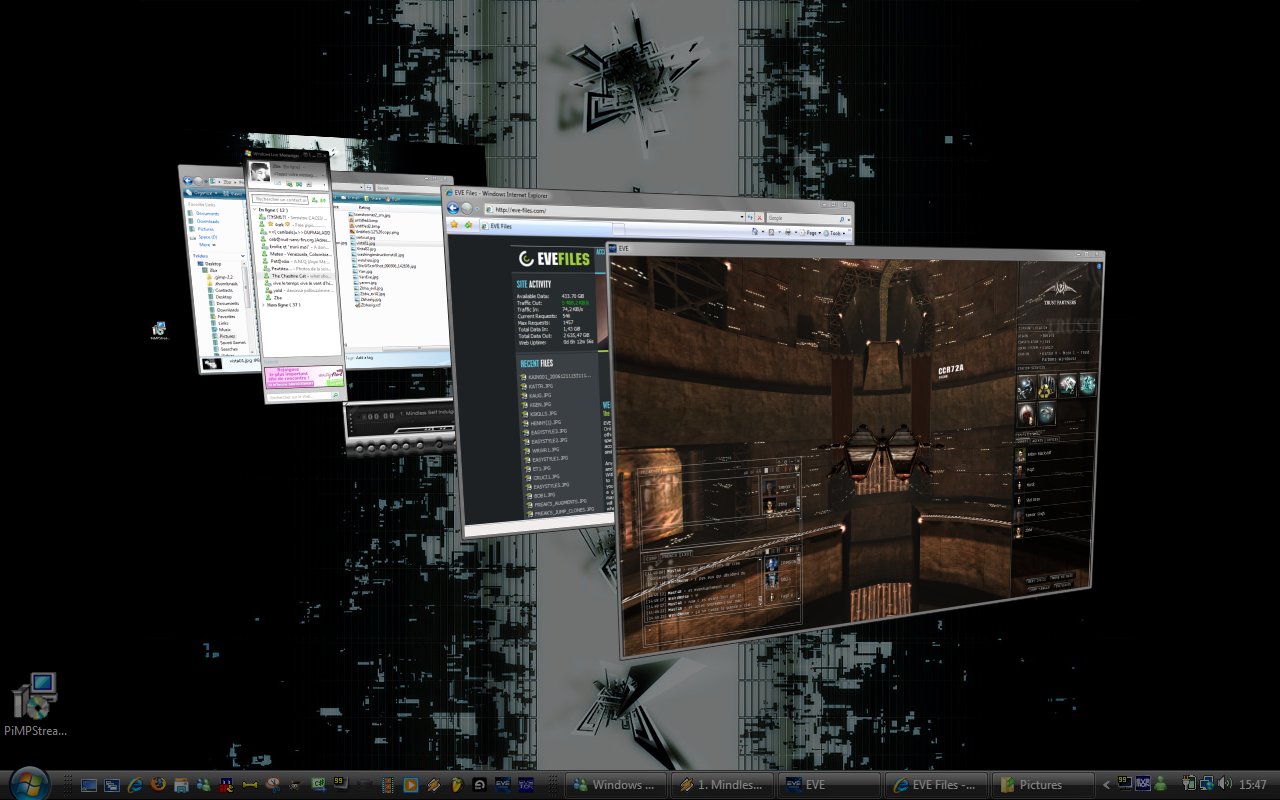
Task: Stop page loading in Internet Explorer
Action: (759, 218)
